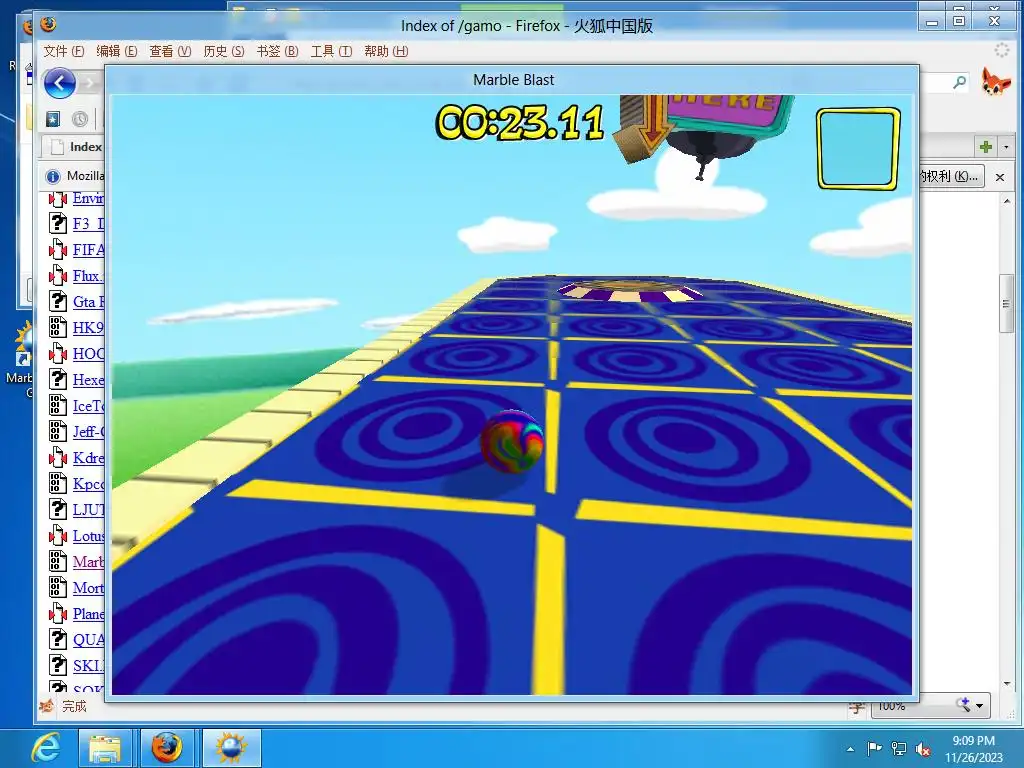Switch to Firefox via the taskbar button
The width and height of the screenshot is (1024, 768).
[167, 748]
